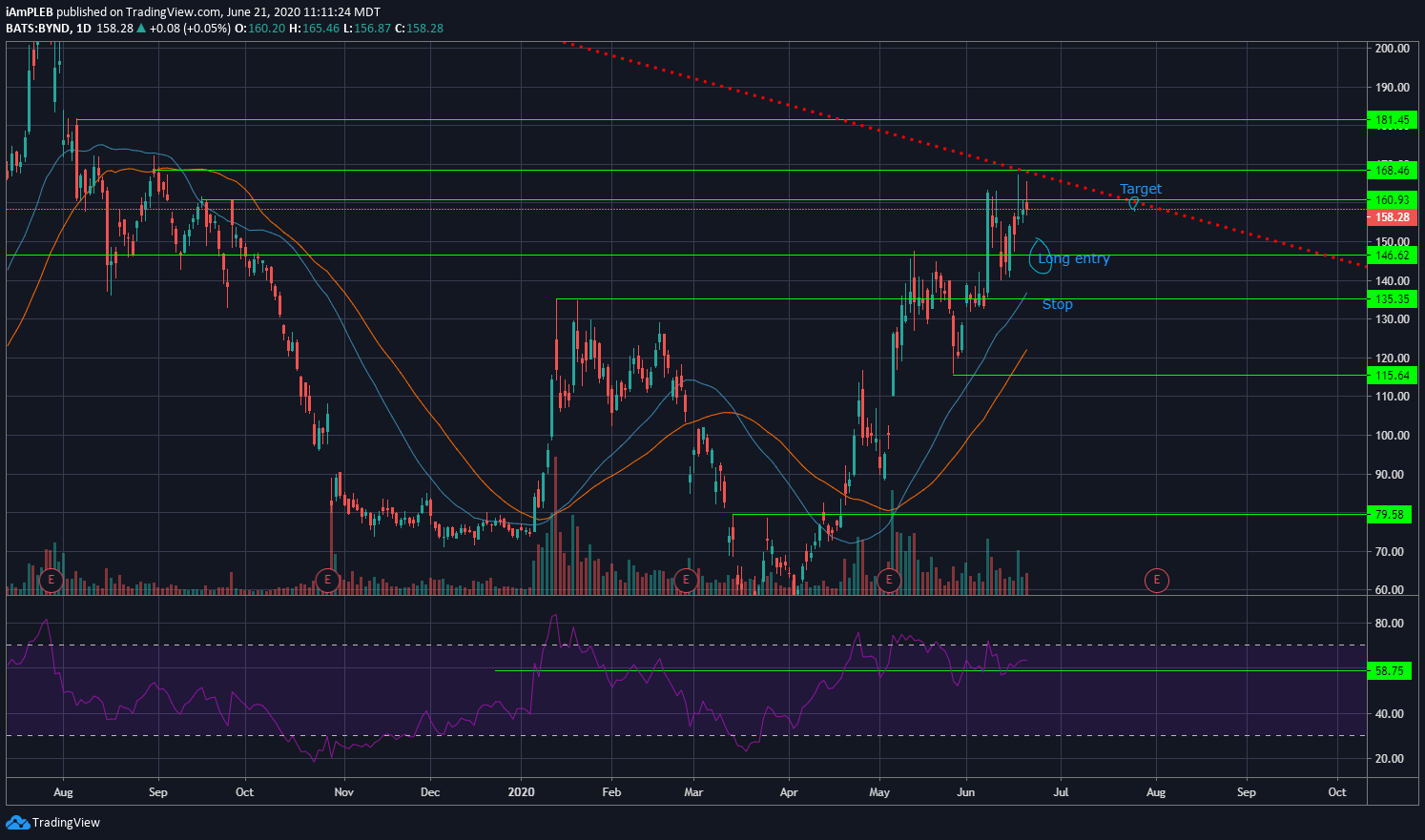This screenshot has width=1425, height=840.
Task: Click the Dec label on time axis
Action: [x=430, y=792]
